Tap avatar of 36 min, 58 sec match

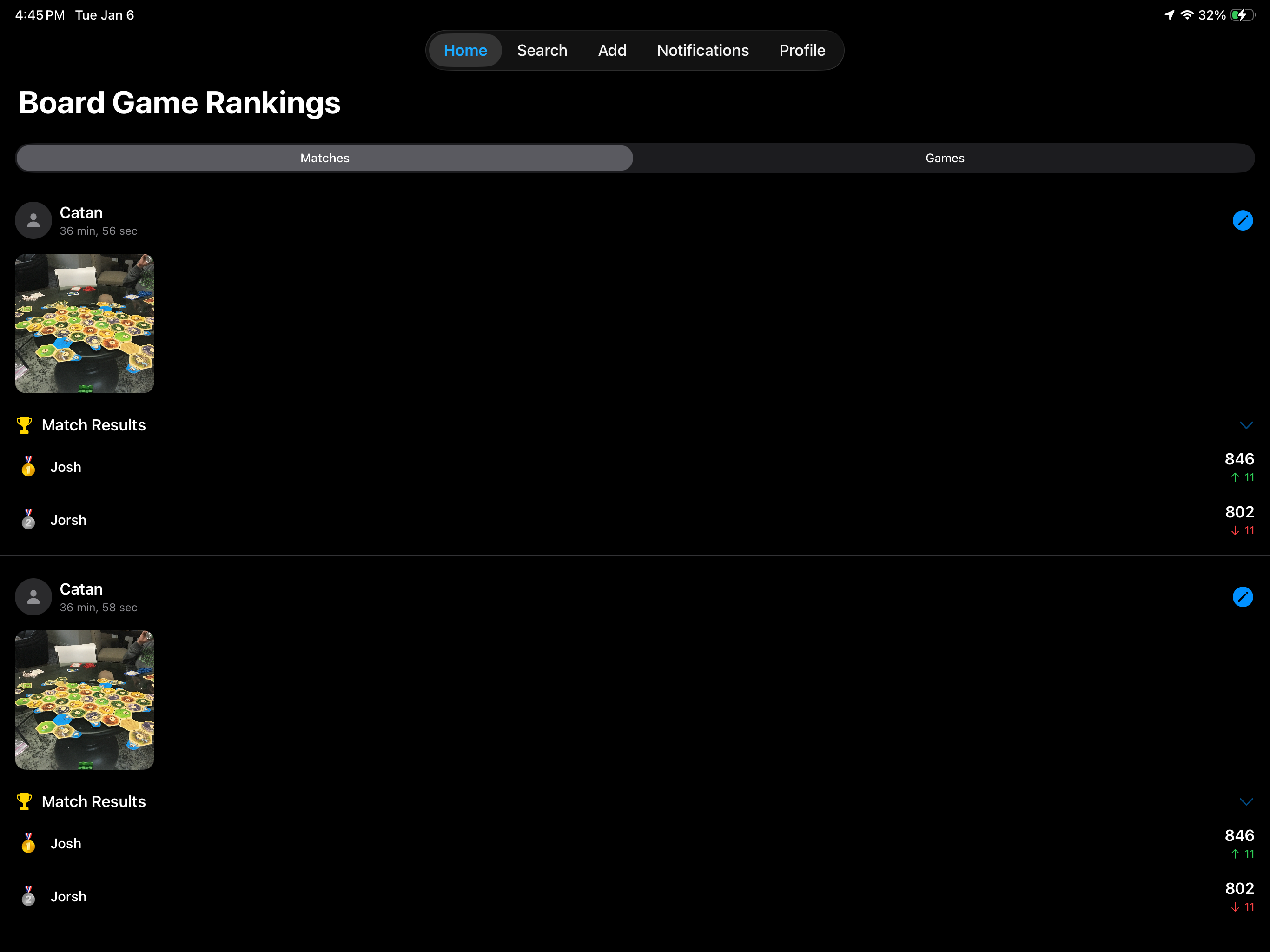[33, 597]
